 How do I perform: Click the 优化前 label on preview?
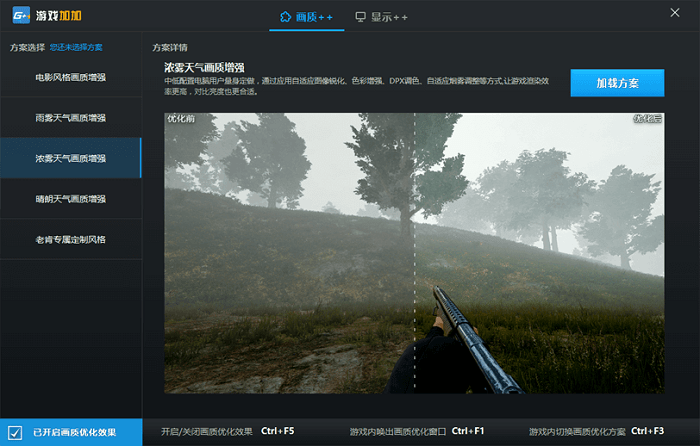pos(181,118)
